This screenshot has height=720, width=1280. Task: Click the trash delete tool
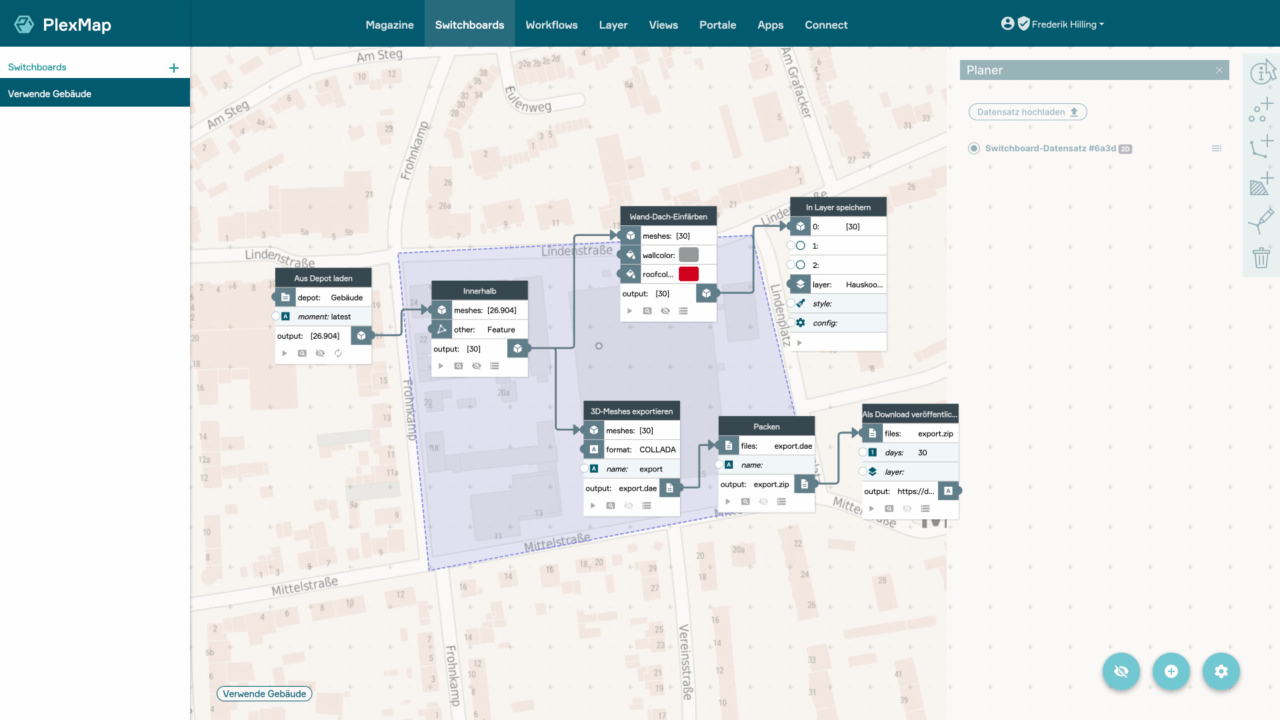point(1261,257)
